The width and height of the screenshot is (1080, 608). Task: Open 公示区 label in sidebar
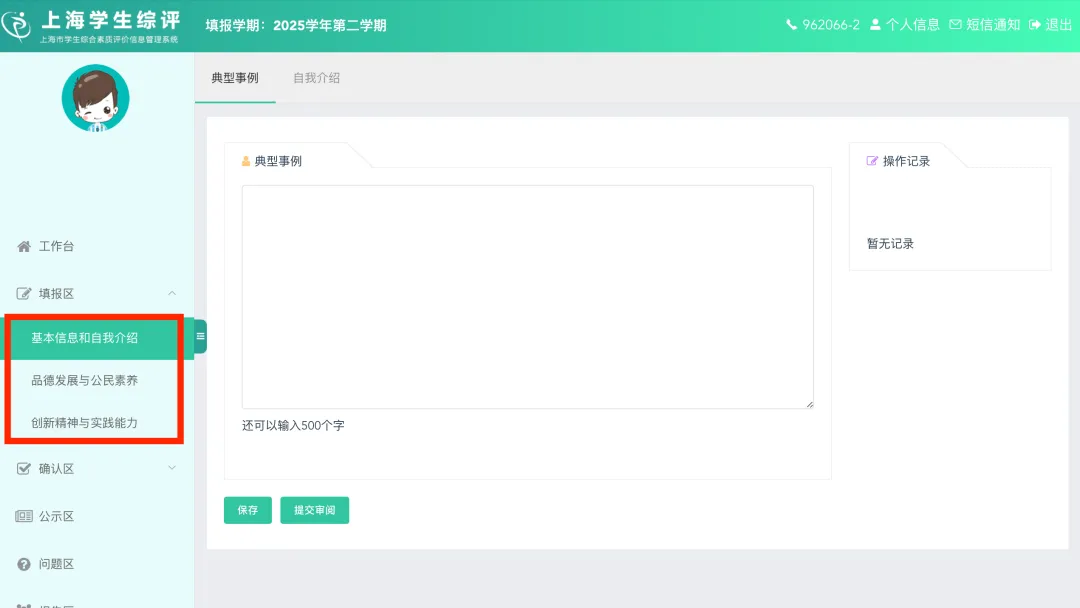(x=56, y=516)
